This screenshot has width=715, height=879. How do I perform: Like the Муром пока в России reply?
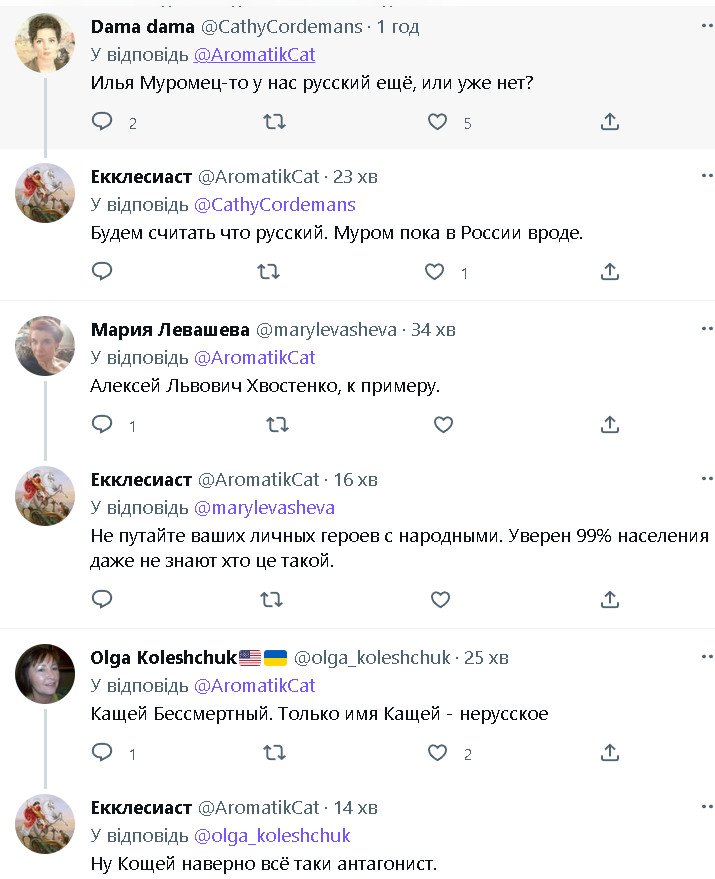coord(434,271)
